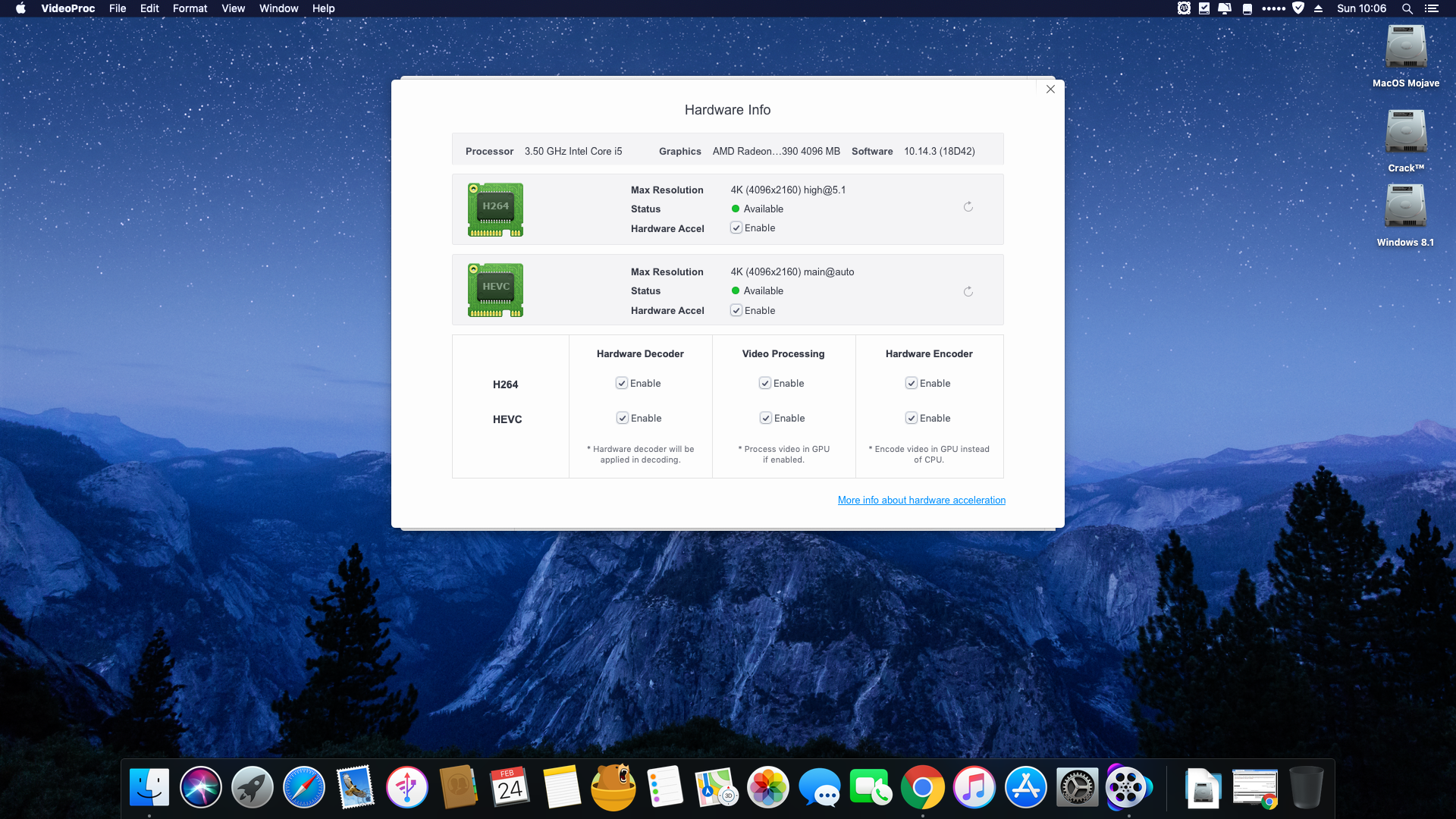Open the Window menu
Viewport: 1456px width, 819px height.
279,8
